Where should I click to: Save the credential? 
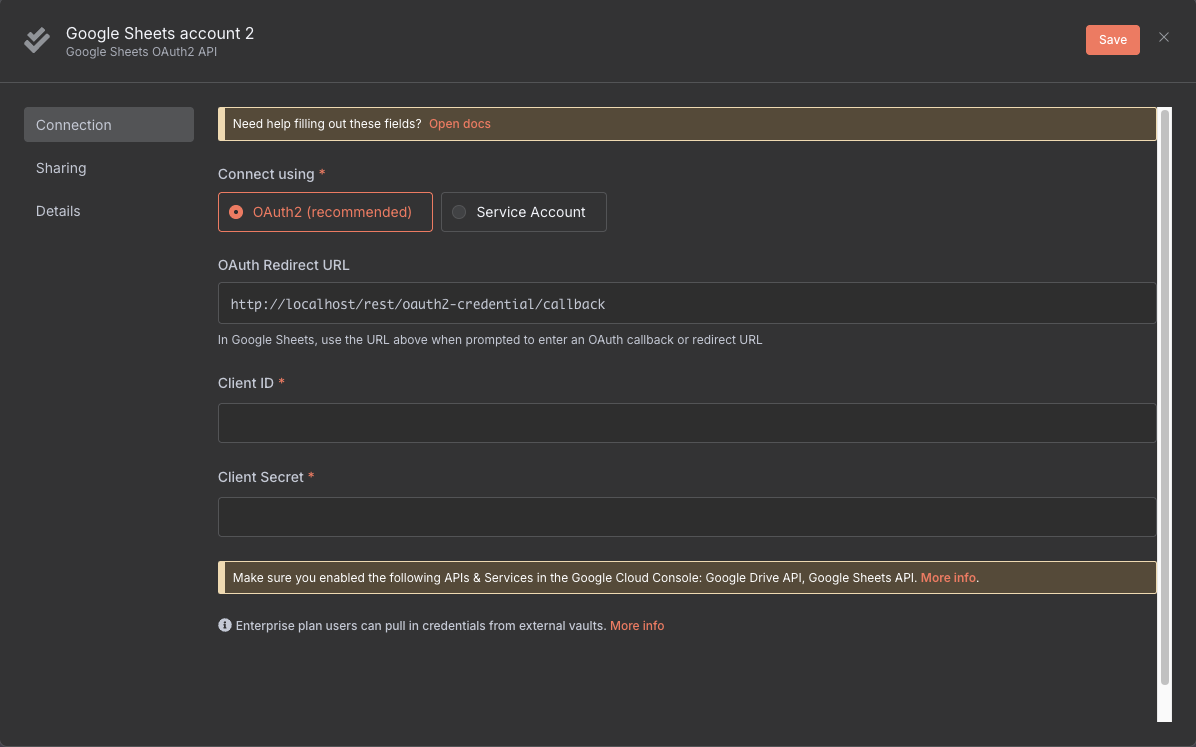click(x=1112, y=40)
